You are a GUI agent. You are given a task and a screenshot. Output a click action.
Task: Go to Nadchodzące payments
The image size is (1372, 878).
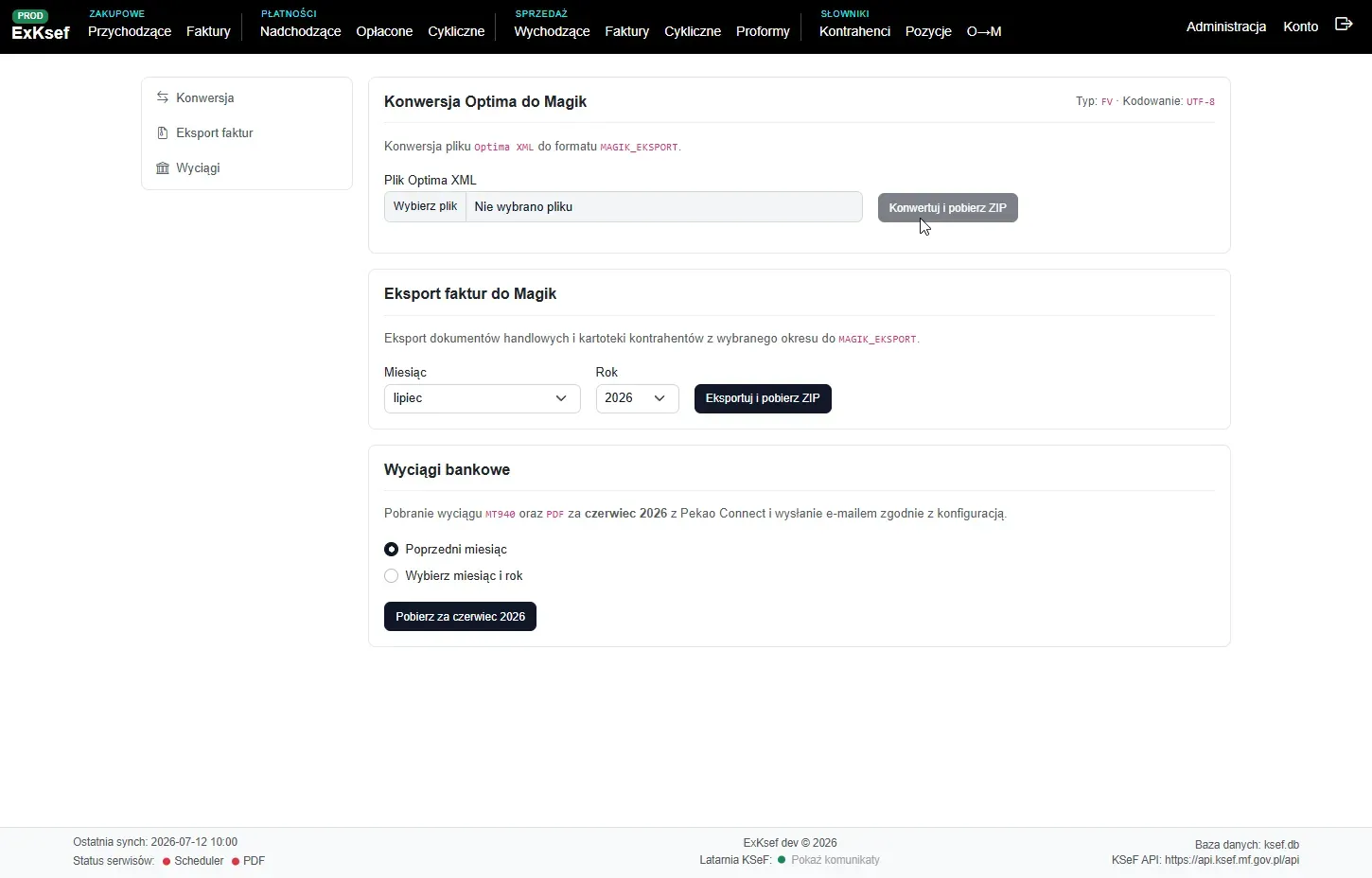tap(300, 31)
